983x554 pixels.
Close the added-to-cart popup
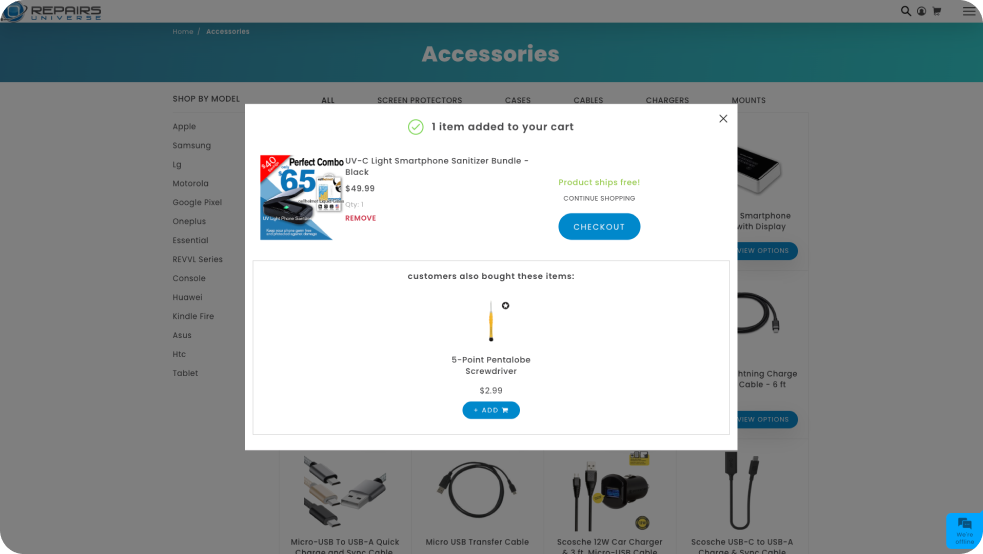pyautogui.click(x=723, y=118)
